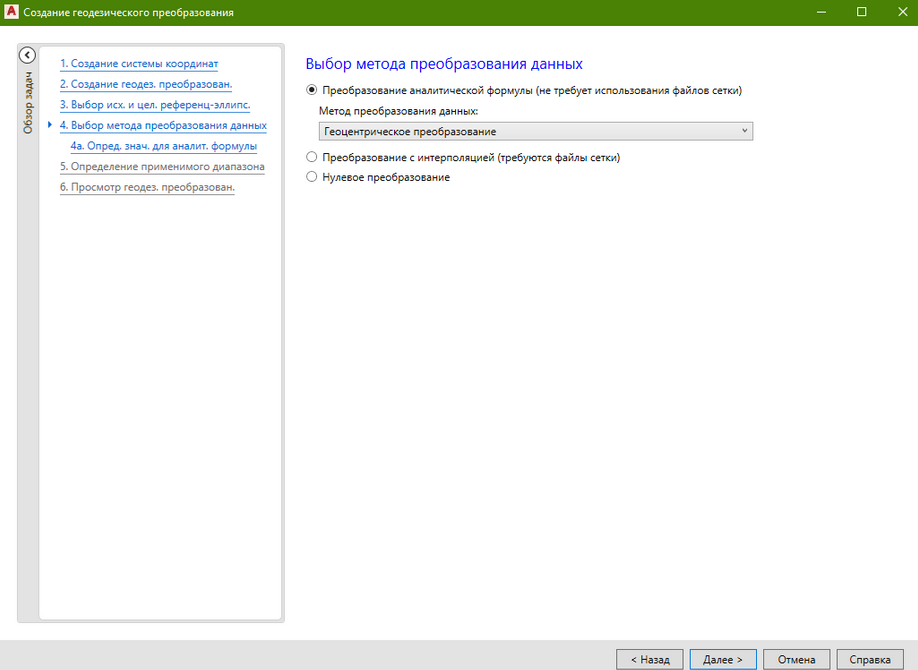Select analytical formula transformation radio button
The image size is (918, 670).
(312, 90)
